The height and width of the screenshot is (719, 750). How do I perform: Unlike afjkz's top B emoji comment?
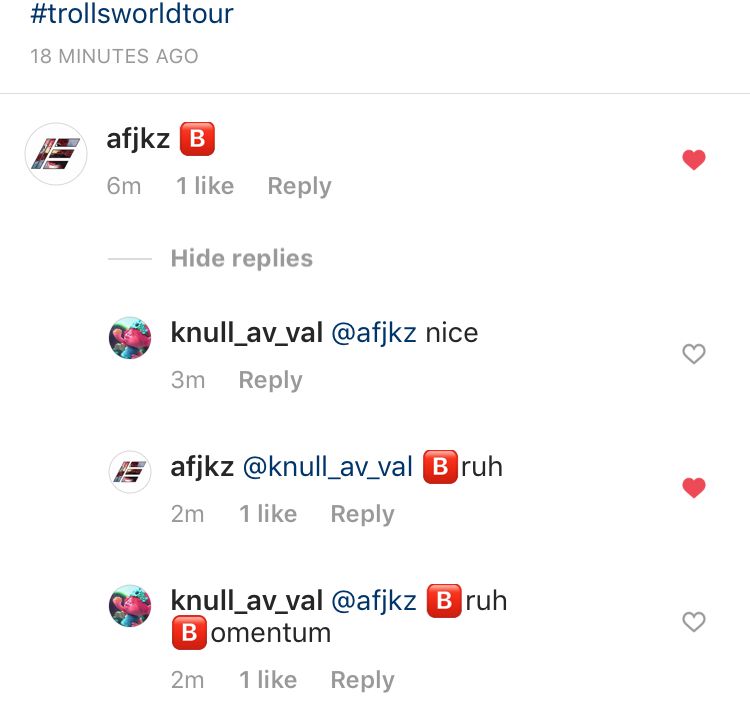[694, 160]
